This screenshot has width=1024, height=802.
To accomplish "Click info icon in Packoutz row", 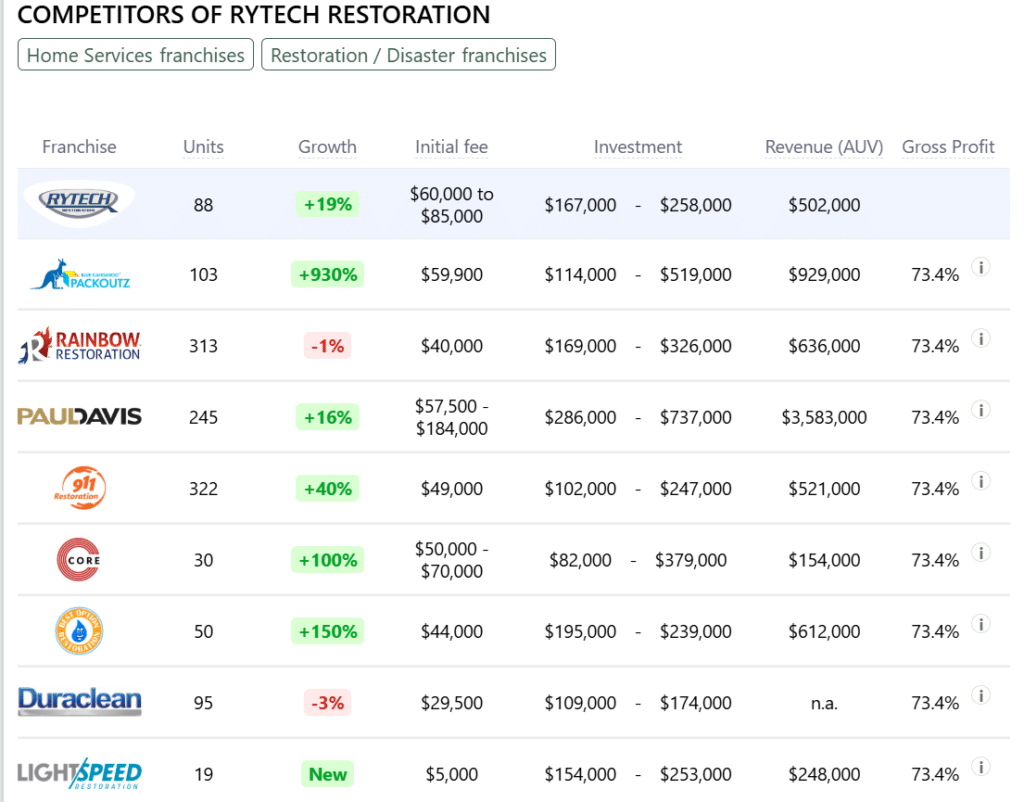I will [x=980, y=267].
